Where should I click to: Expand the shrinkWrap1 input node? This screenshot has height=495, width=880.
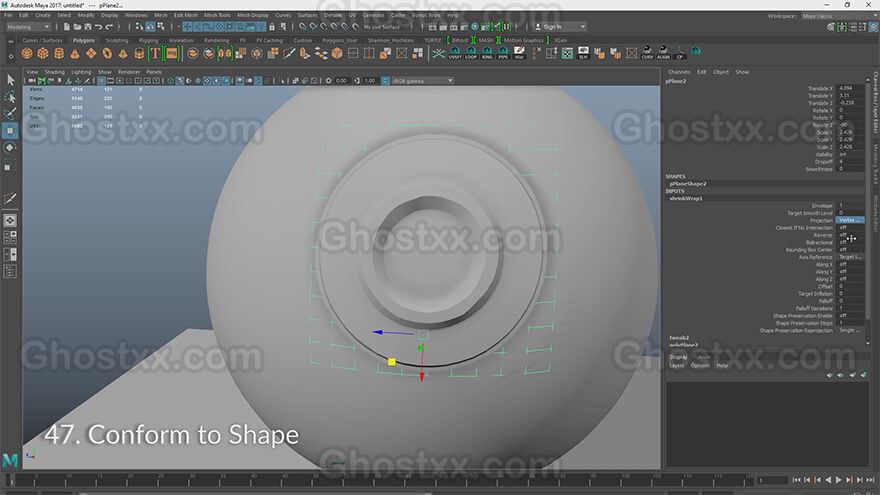(686, 198)
